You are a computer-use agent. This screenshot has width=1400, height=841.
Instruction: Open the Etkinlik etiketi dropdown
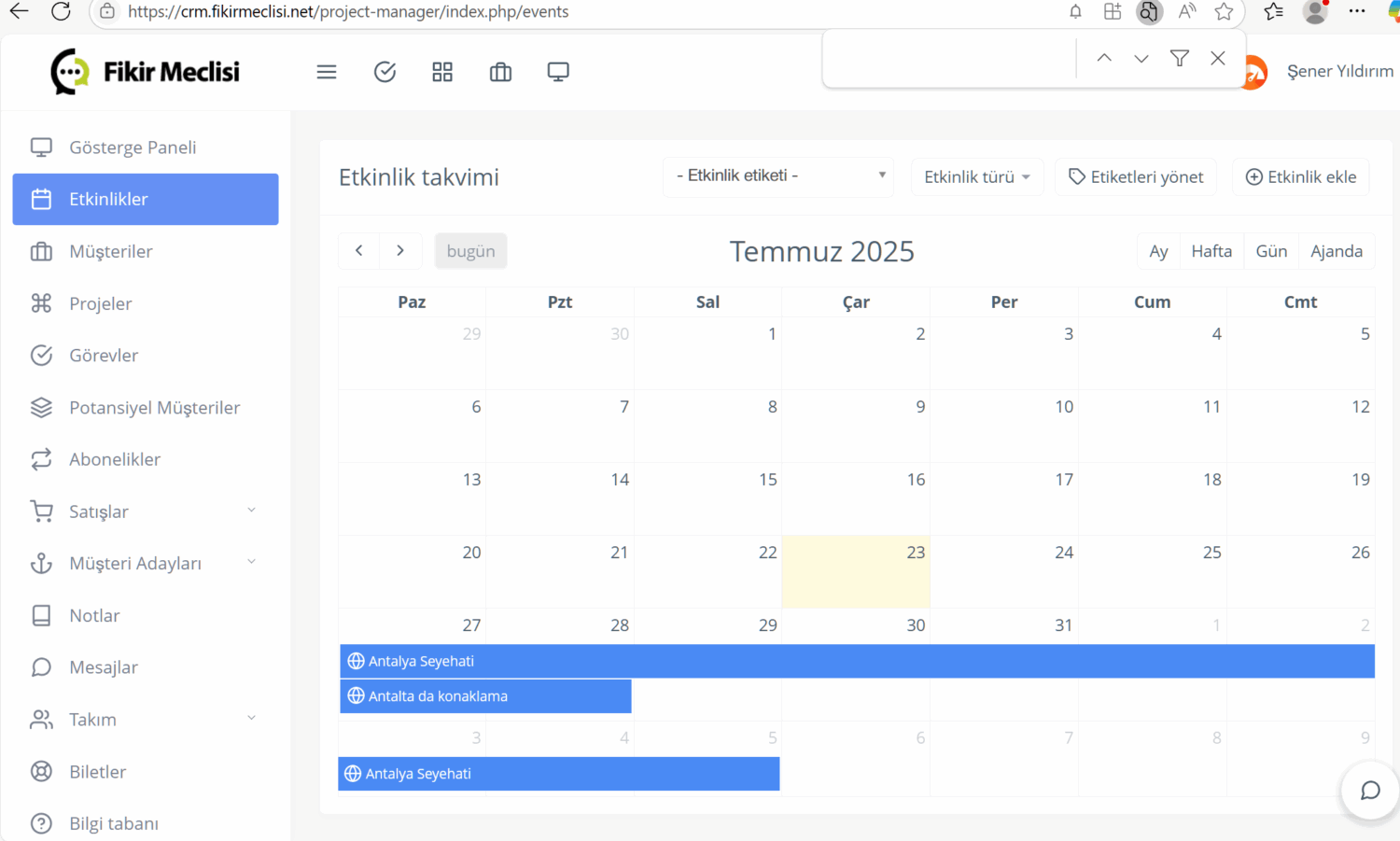778,175
